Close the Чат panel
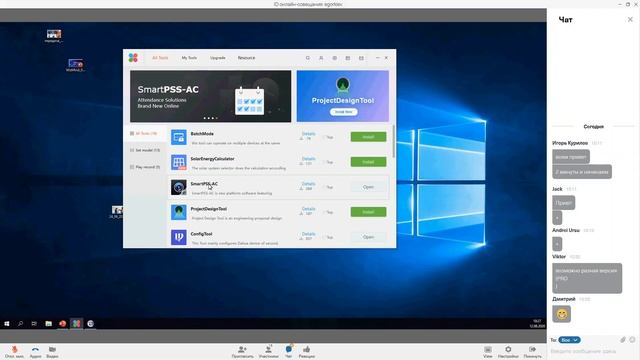 630,19
